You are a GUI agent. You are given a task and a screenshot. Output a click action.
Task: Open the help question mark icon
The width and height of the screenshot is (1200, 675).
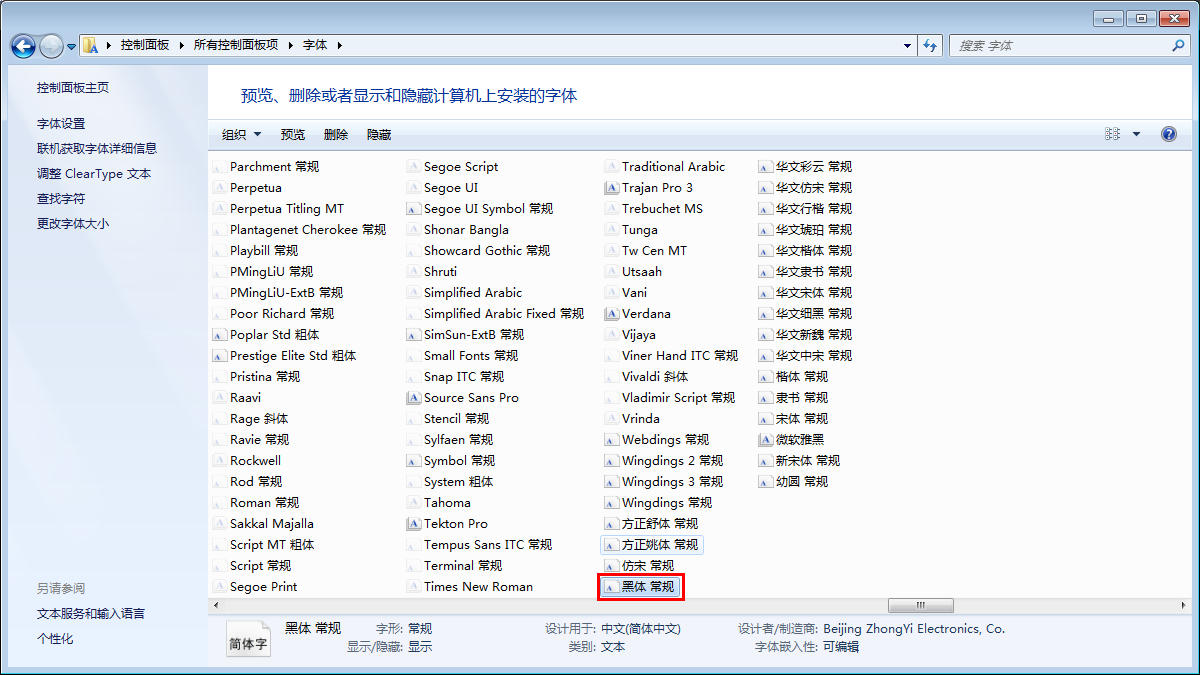1168,134
